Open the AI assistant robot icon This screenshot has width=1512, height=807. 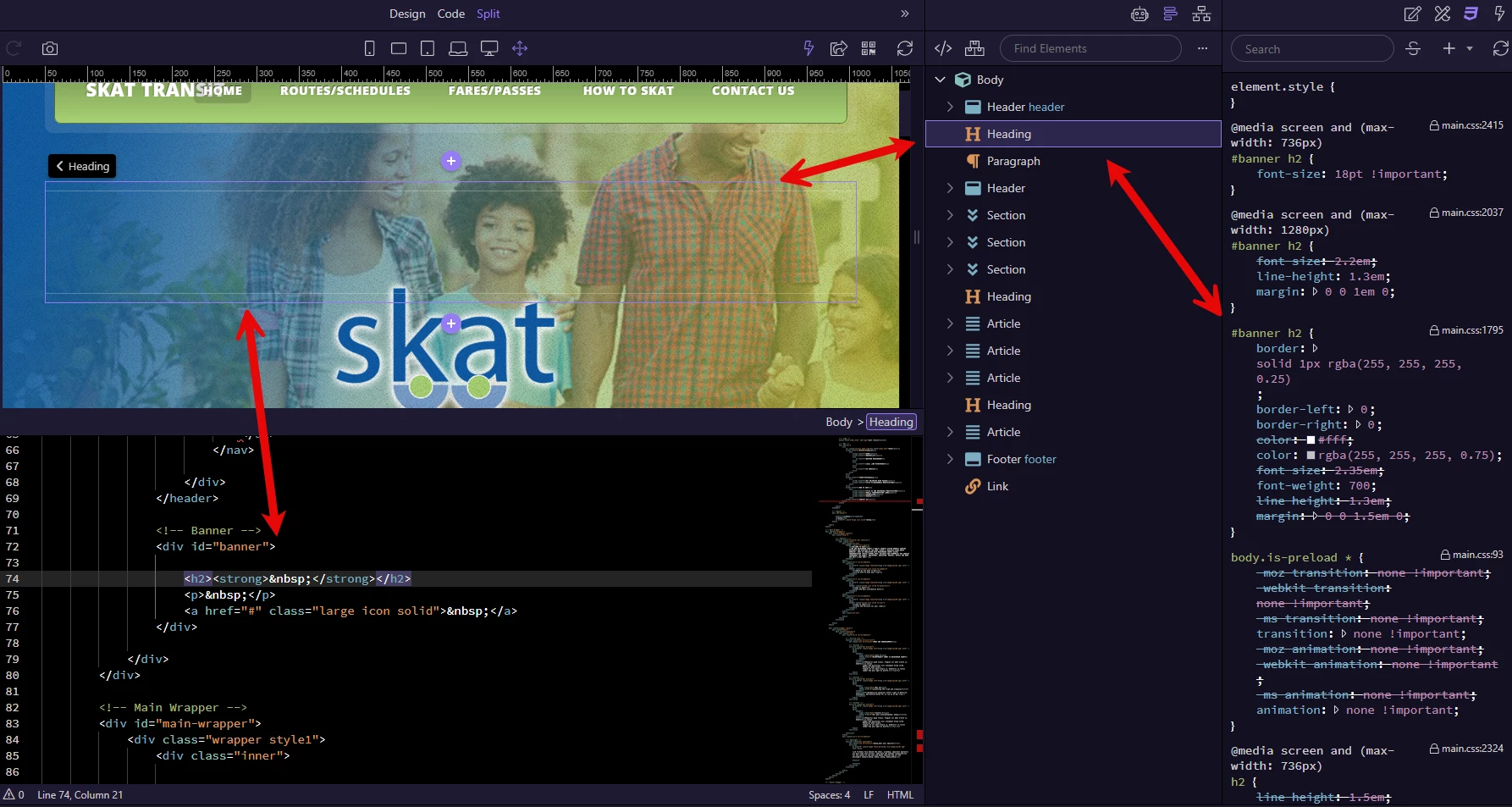coord(1140,14)
